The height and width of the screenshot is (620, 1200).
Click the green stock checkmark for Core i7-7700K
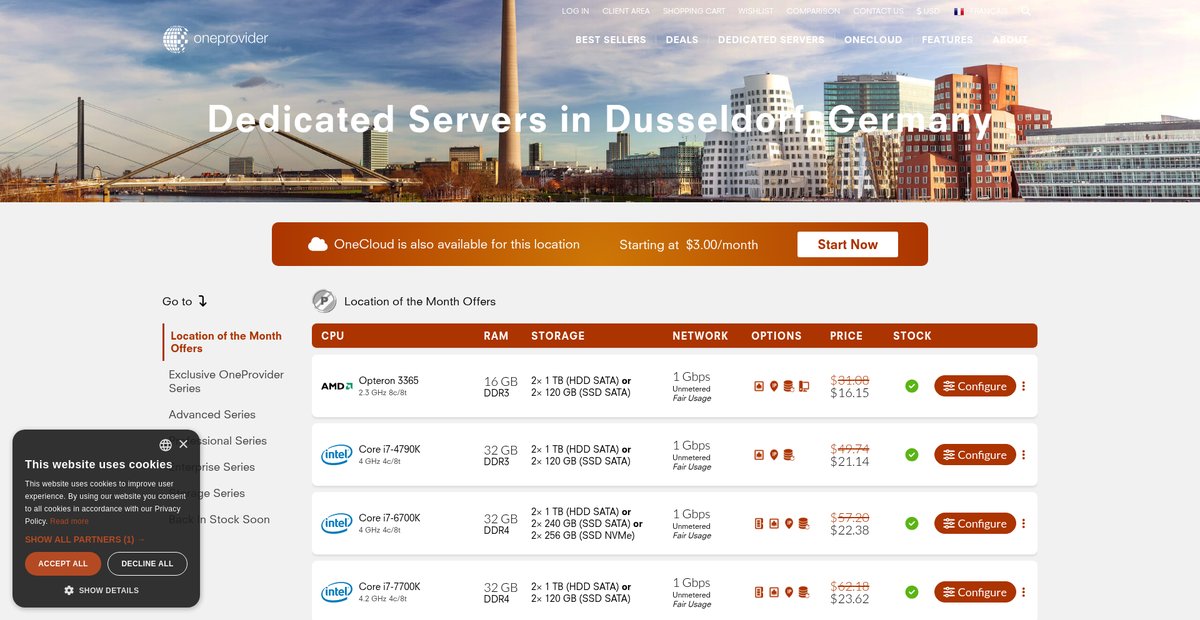pyautogui.click(x=912, y=592)
